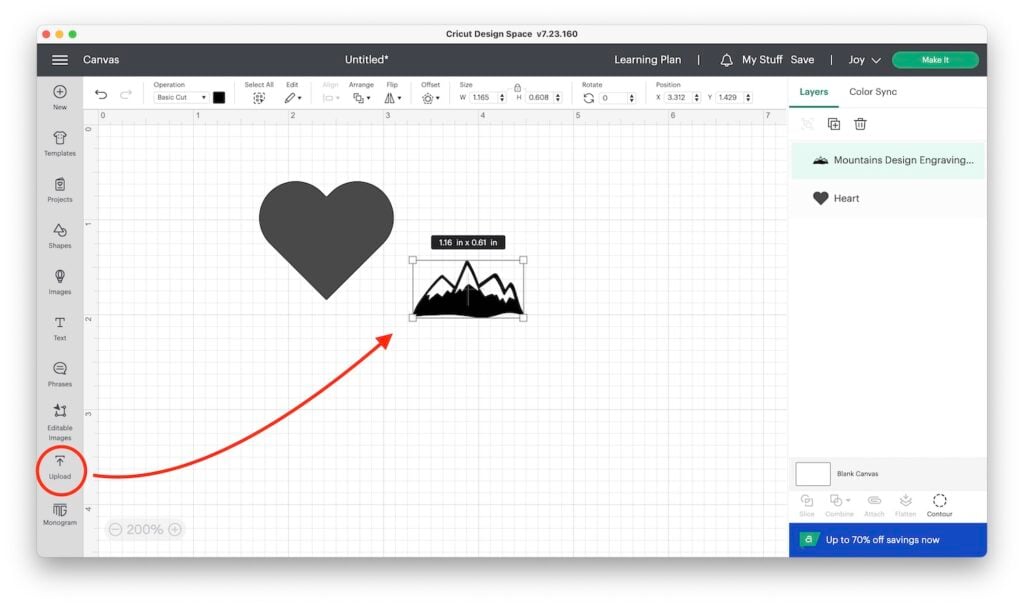Expand the Joy account menu
This screenshot has width=1024, height=606.
pos(864,60)
